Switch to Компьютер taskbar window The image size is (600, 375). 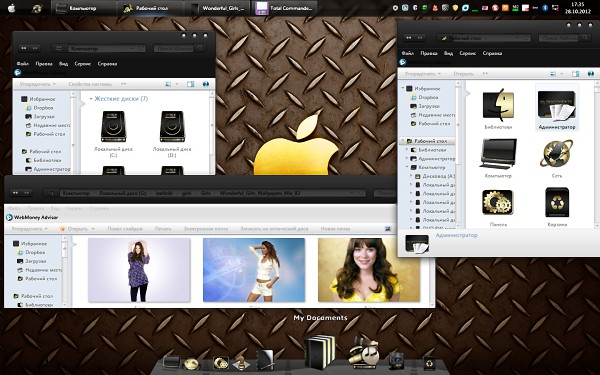click(83, 8)
